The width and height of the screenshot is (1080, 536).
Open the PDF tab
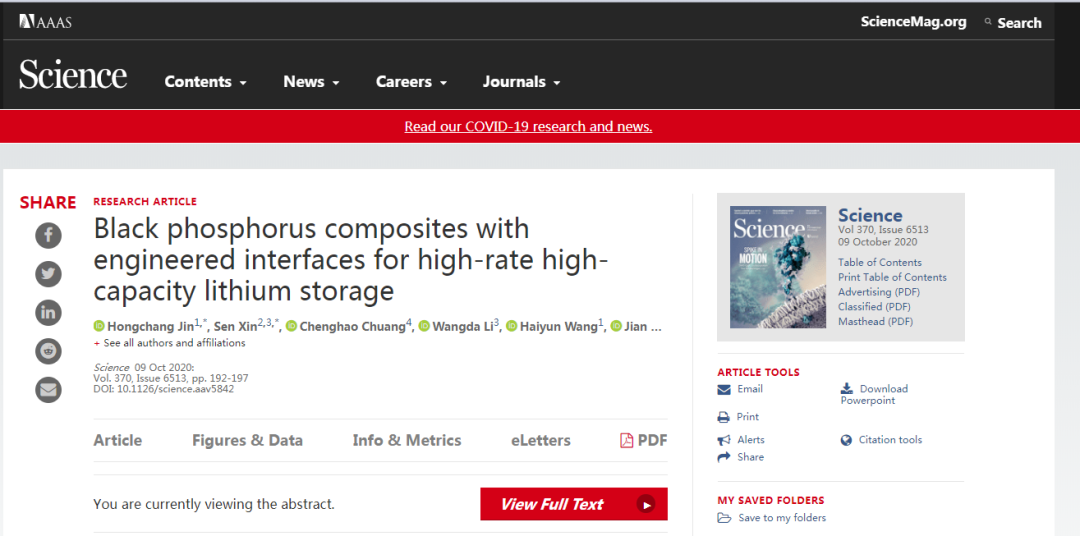[643, 440]
